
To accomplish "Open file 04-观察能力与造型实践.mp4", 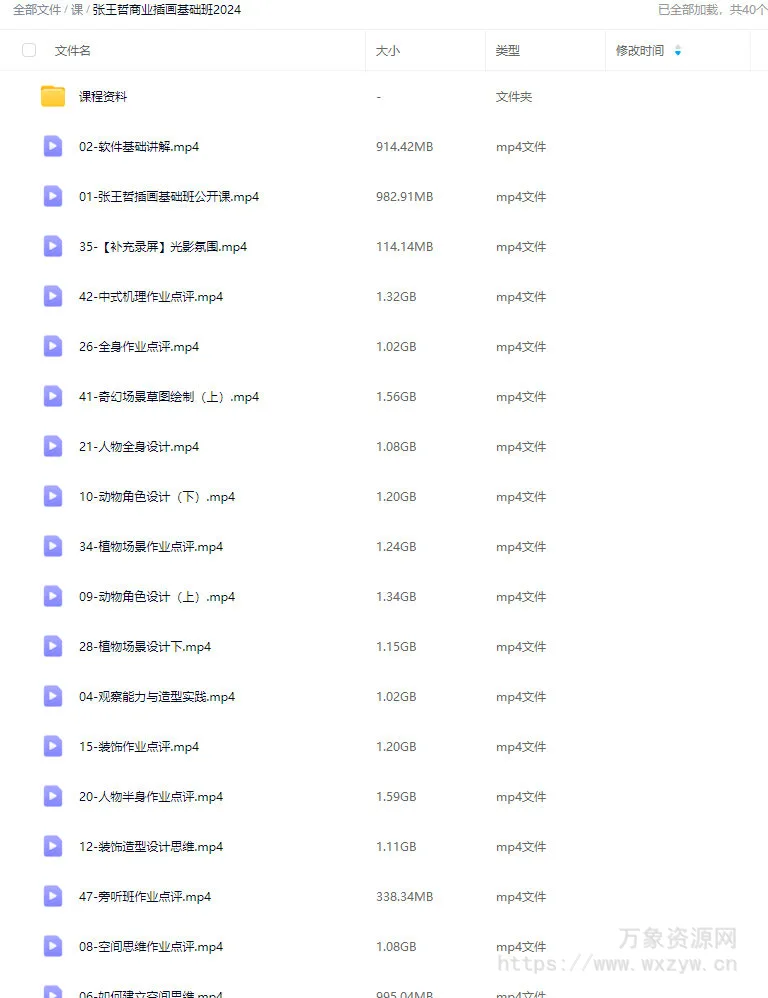I will 157,696.
